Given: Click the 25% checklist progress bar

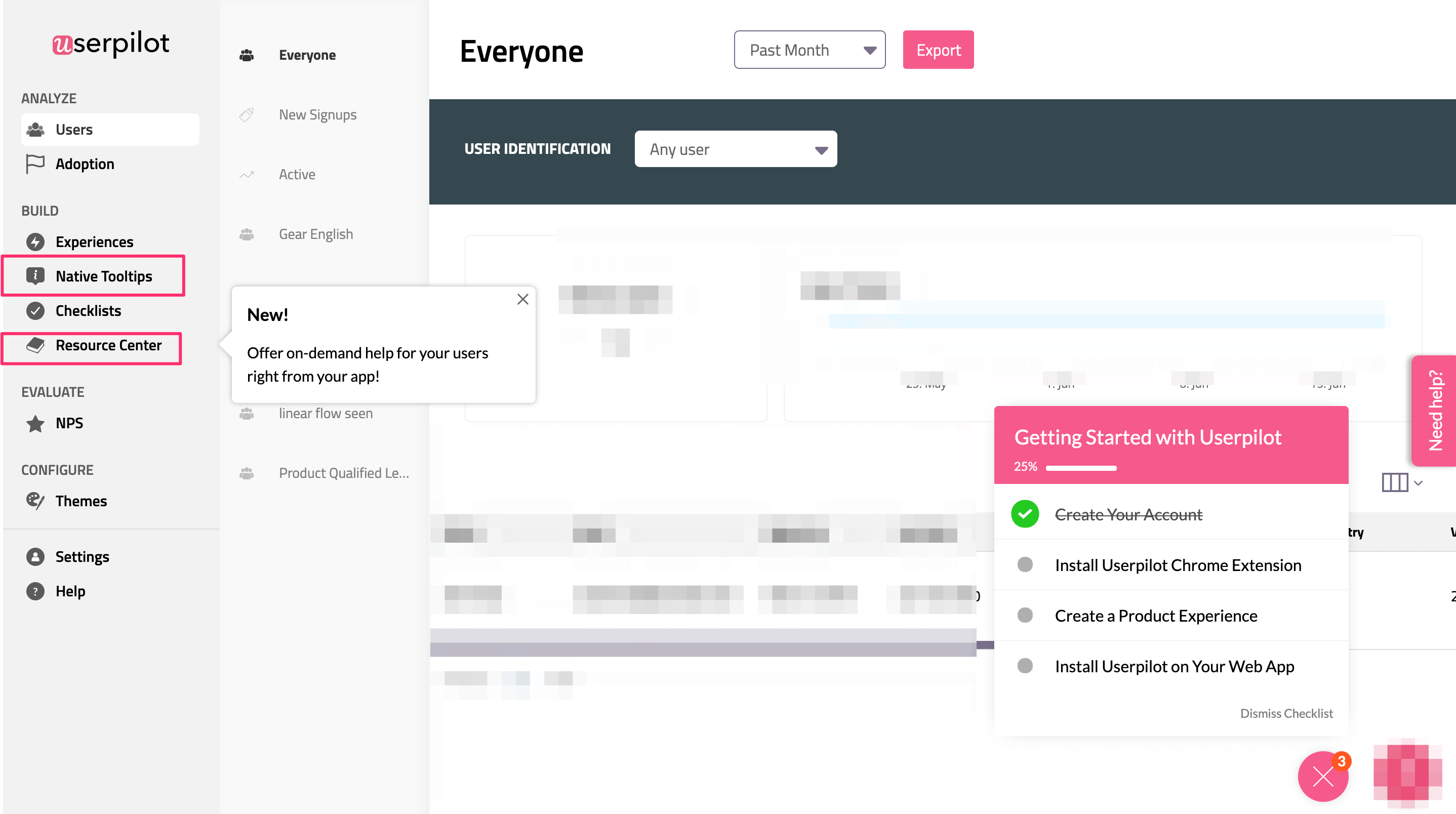Looking at the screenshot, I should pyautogui.click(x=1081, y=468).
